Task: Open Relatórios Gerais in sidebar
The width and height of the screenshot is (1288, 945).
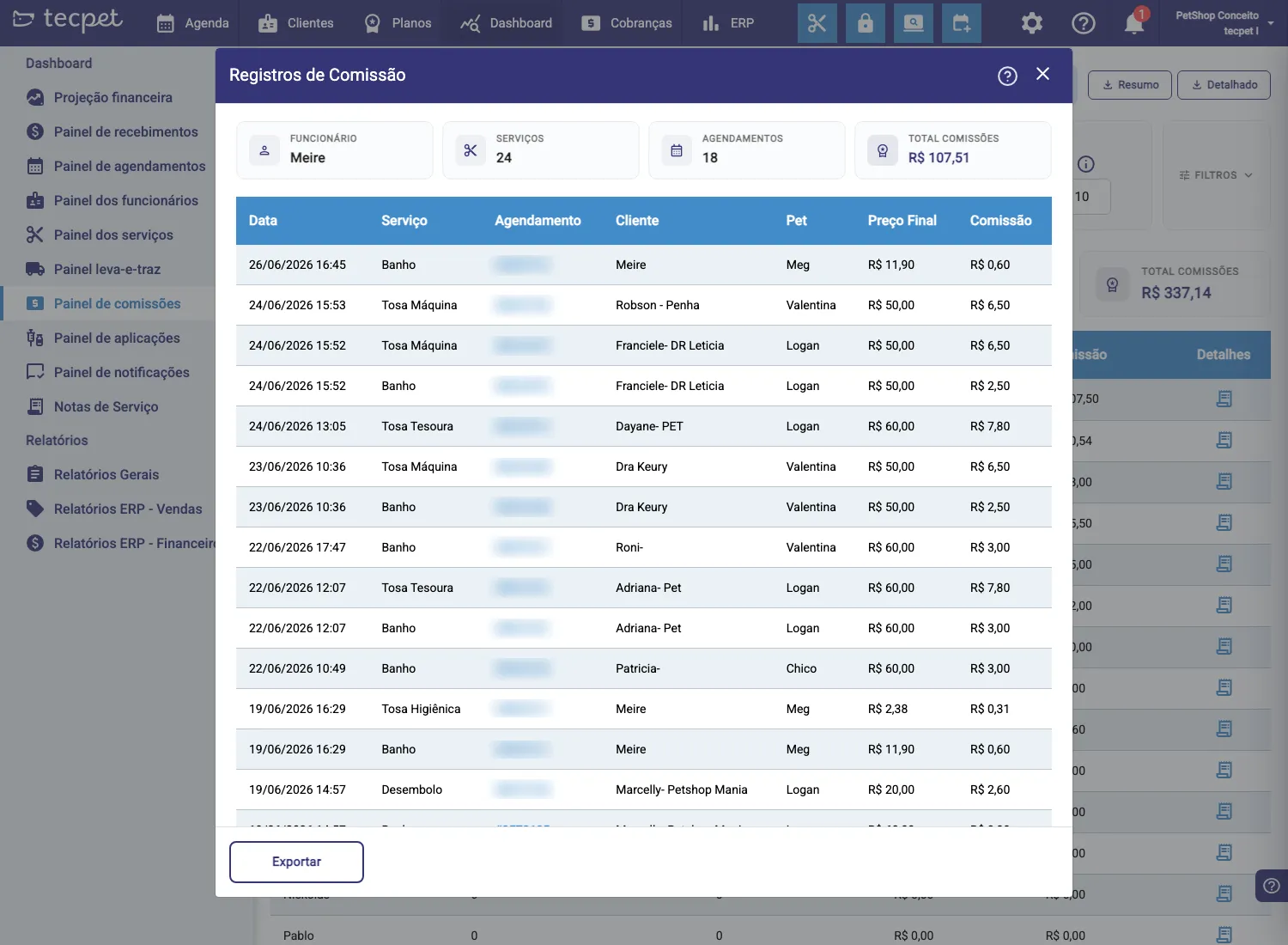Action: tap(92, 474)
